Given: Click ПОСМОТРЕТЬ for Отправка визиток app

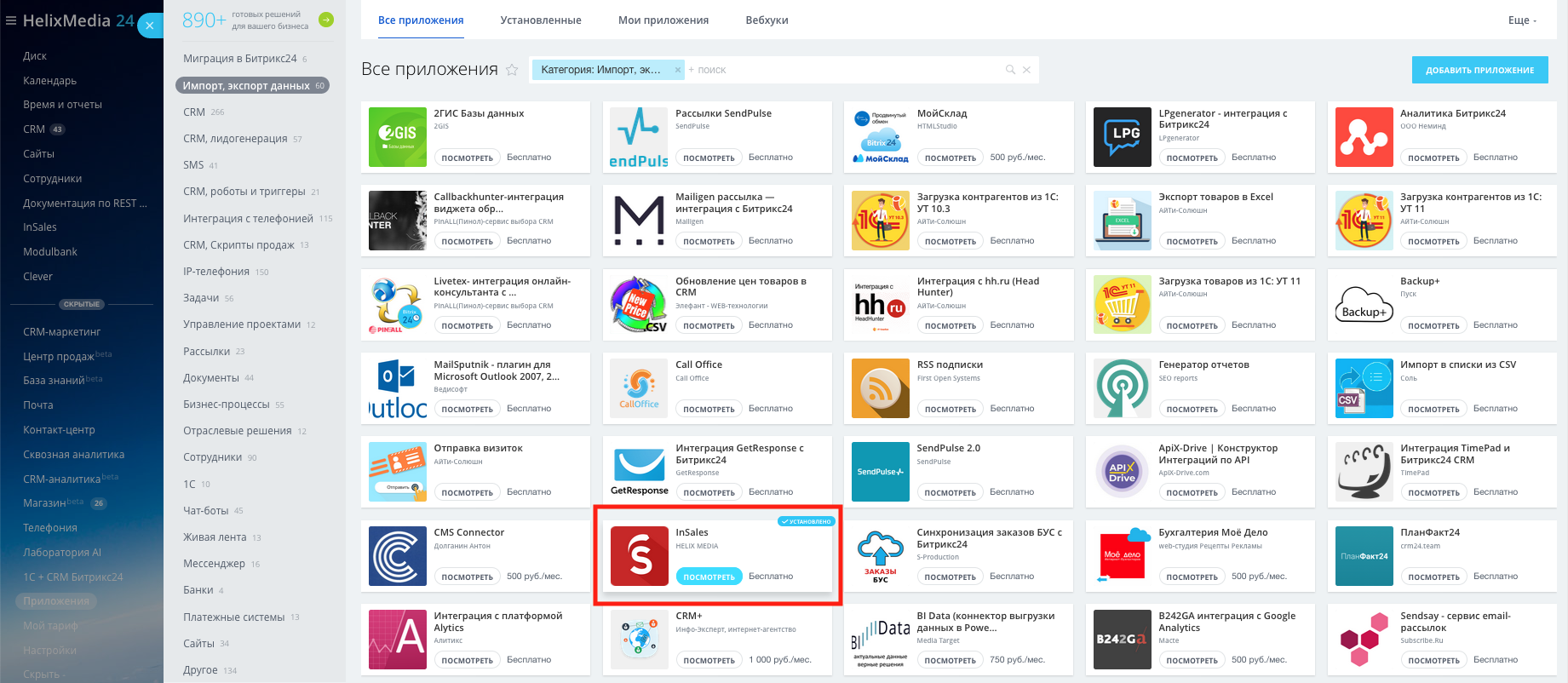Looking at the screenshot, I should 468,492.
